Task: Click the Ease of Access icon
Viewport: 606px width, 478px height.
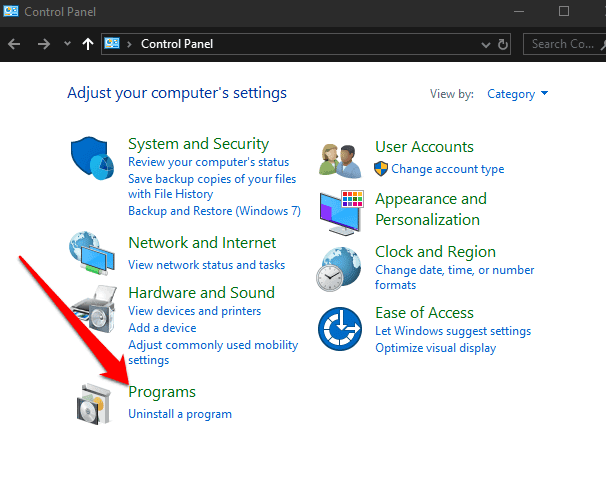Action: (341, 329)
